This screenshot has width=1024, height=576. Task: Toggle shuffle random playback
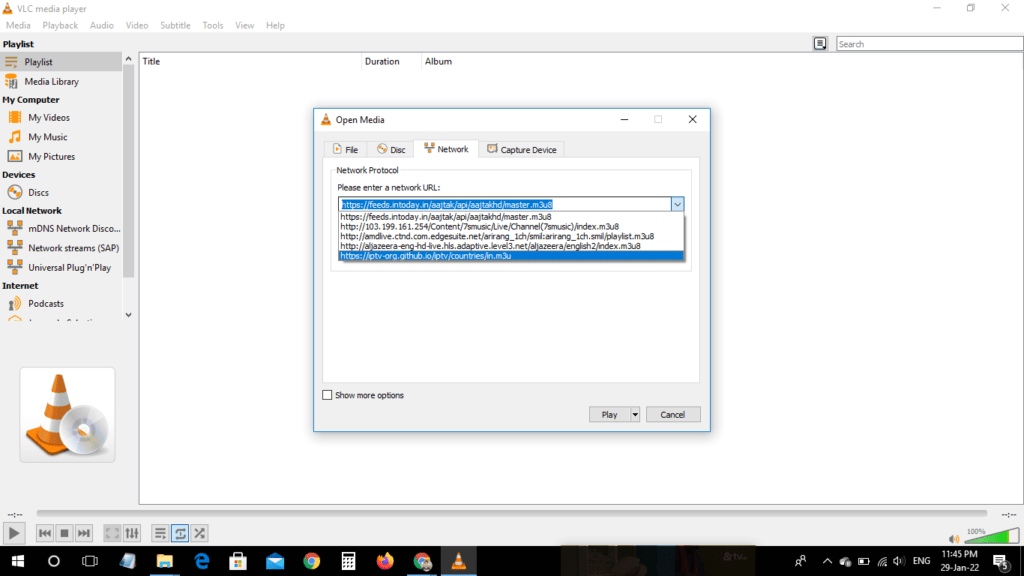pyautogui.click(x=200, y=534)
